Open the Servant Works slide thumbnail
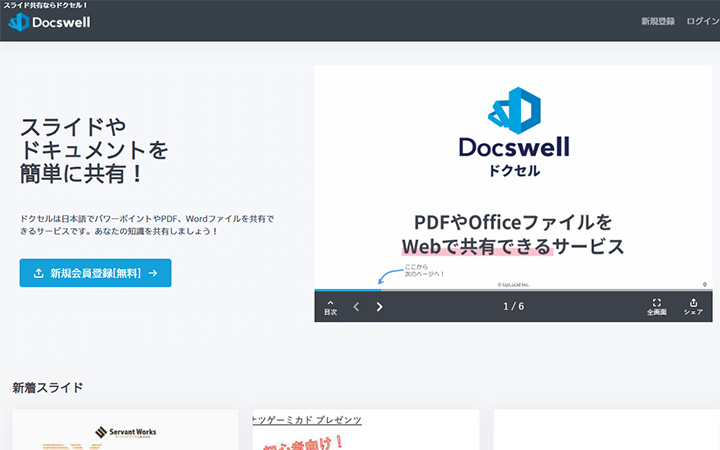 coord(125,430)
